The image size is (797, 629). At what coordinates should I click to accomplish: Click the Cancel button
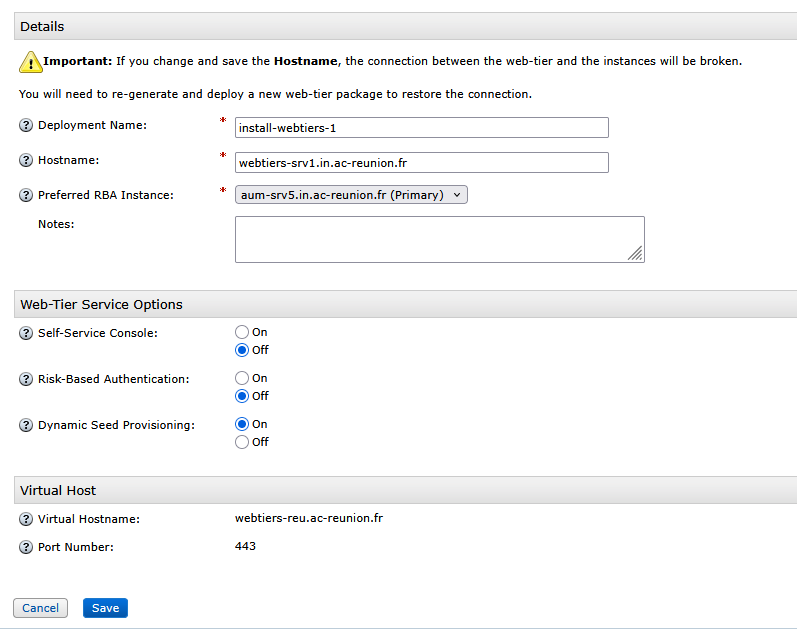pos(40,608)
